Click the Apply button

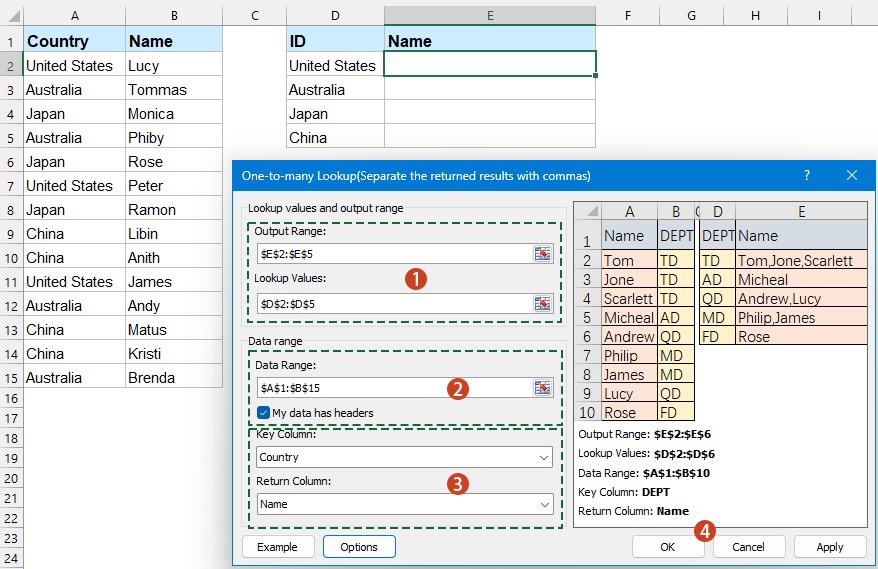pos(829,547)
